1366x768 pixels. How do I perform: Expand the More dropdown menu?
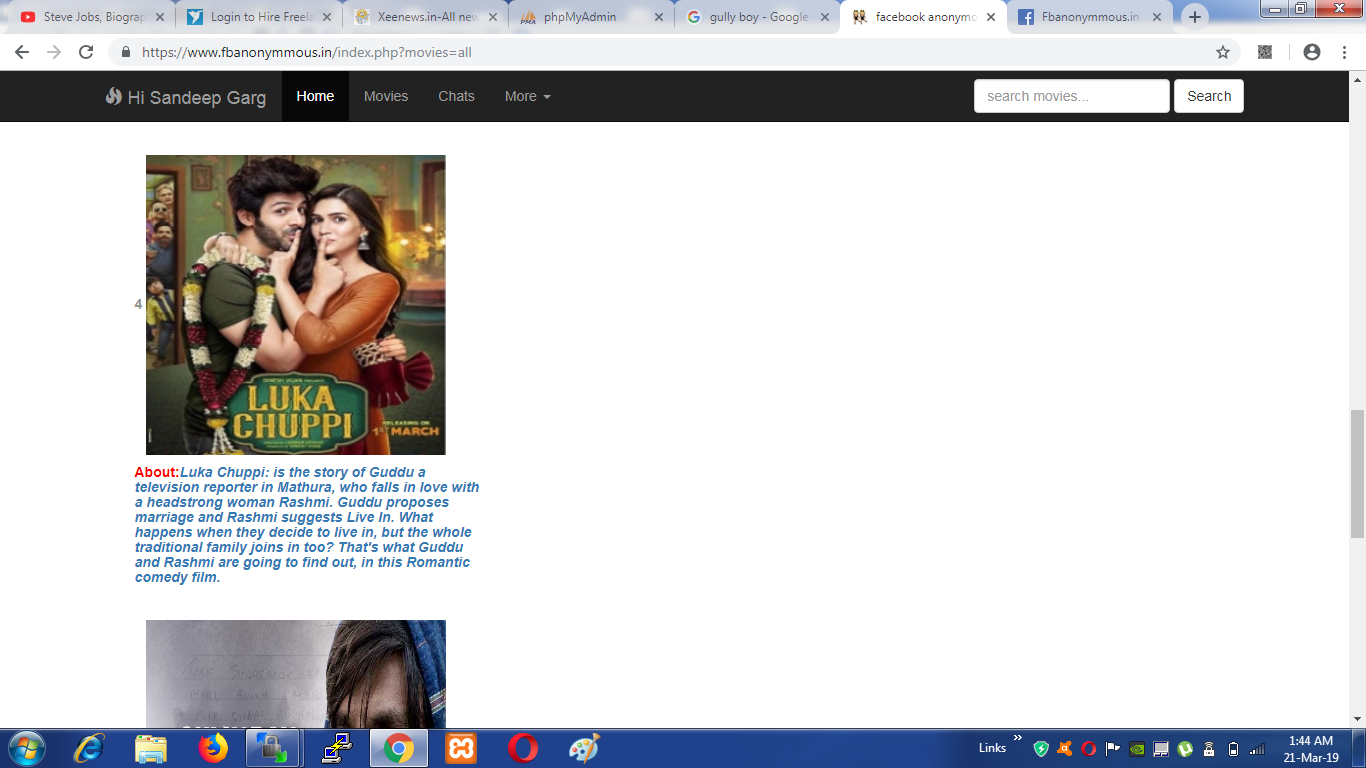point(528,96)
